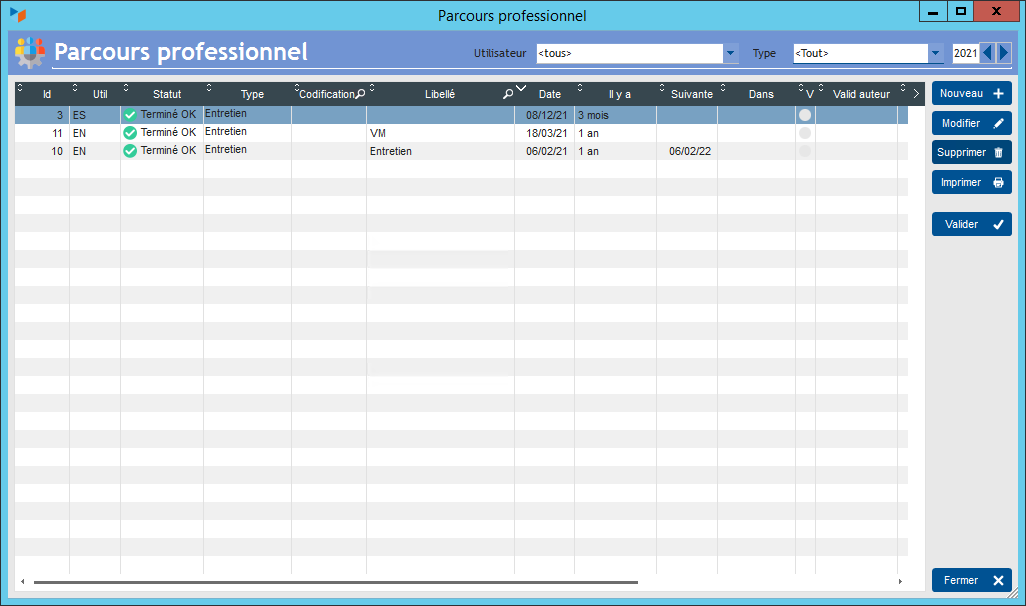This screenshot has width=1026, height=606.
Task: Expand the Type filter dropdown
Action: point(936,53)
